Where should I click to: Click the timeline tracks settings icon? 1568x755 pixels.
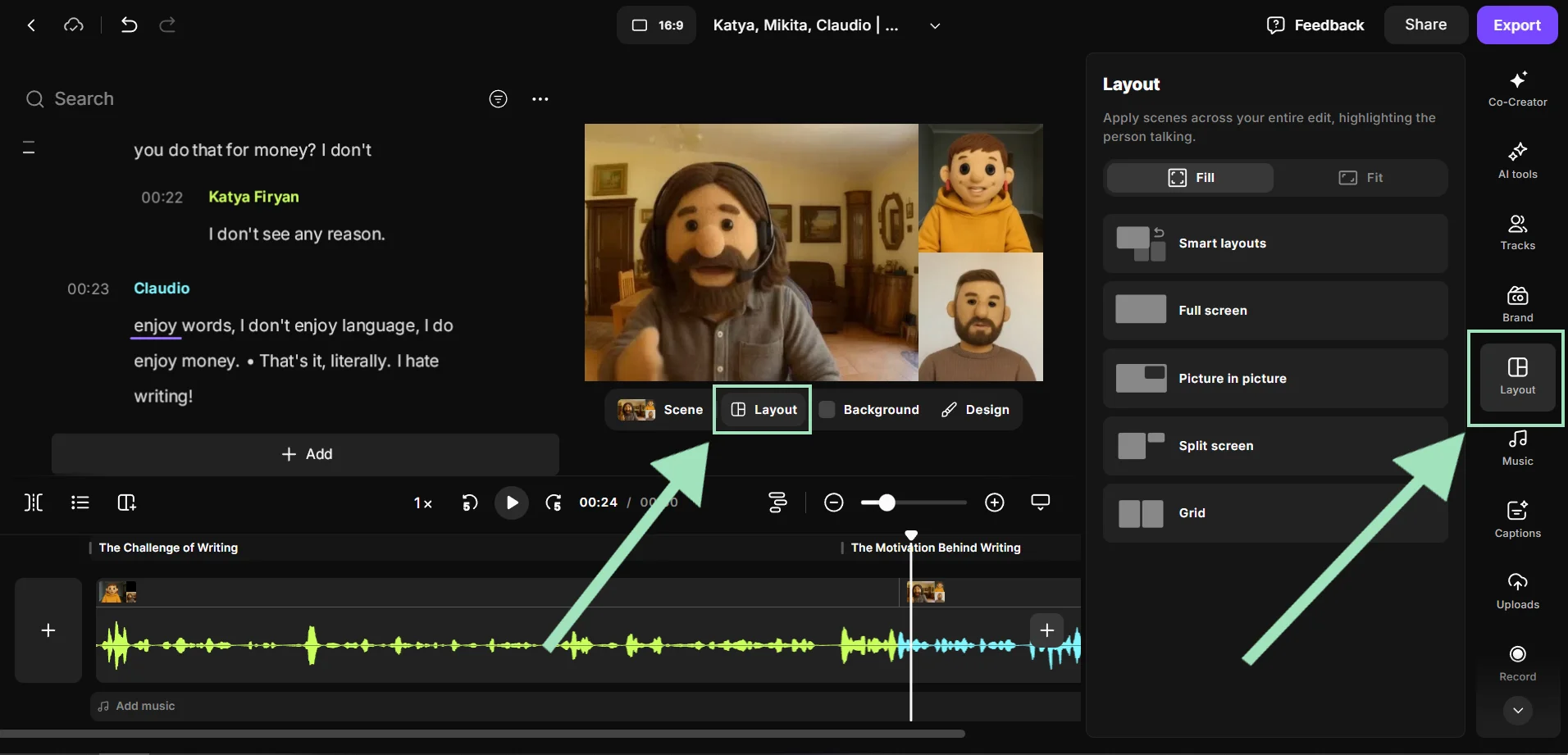click(777, 503)
